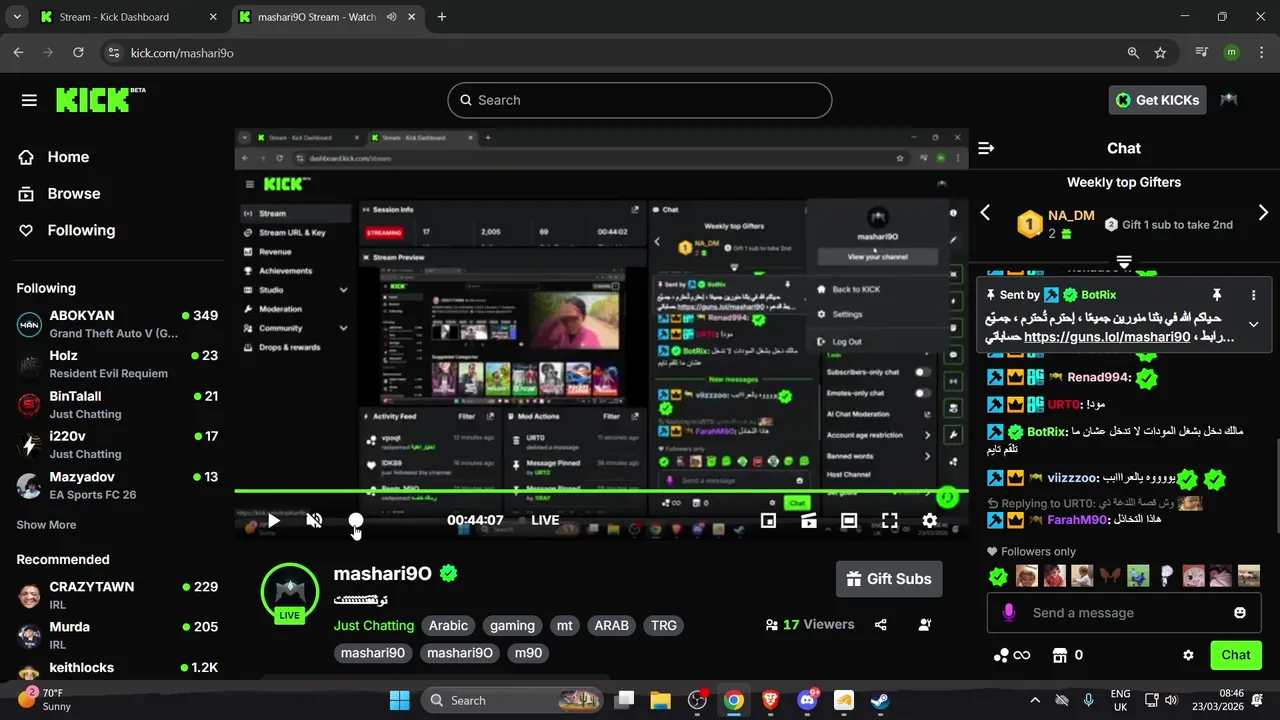Open the i220v channel
Screen dimensions: 1280x720
click(x=117, y=445)
